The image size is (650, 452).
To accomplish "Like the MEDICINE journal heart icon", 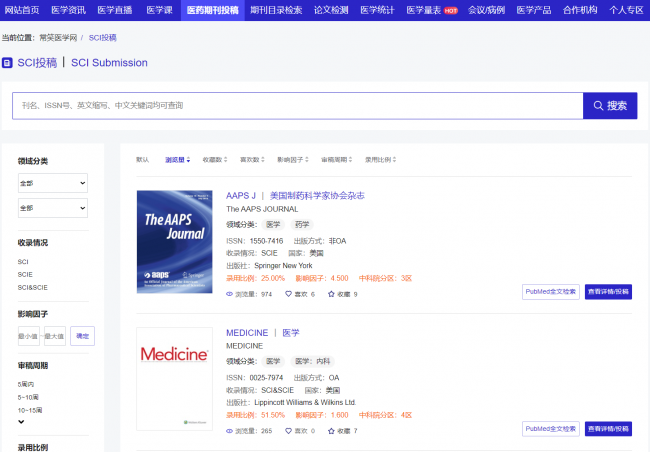I will pos(289,431).
